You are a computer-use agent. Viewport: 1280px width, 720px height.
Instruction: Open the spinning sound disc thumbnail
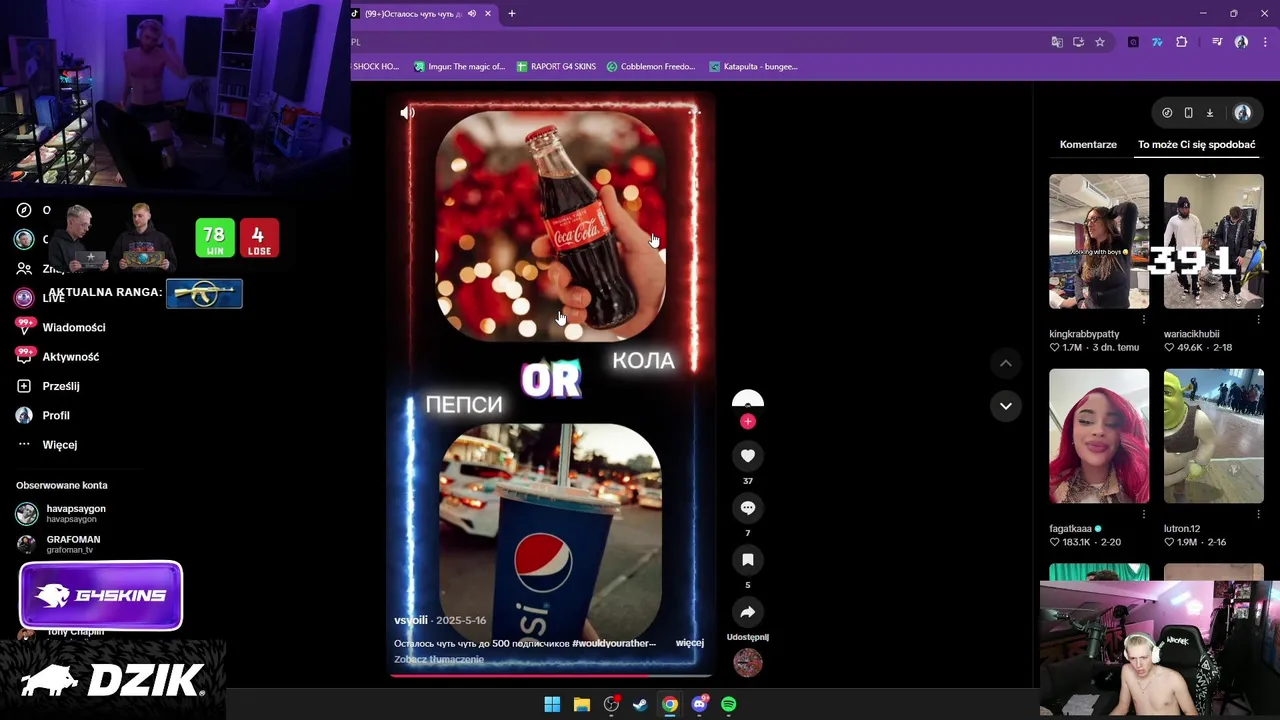tap(747, 662)
